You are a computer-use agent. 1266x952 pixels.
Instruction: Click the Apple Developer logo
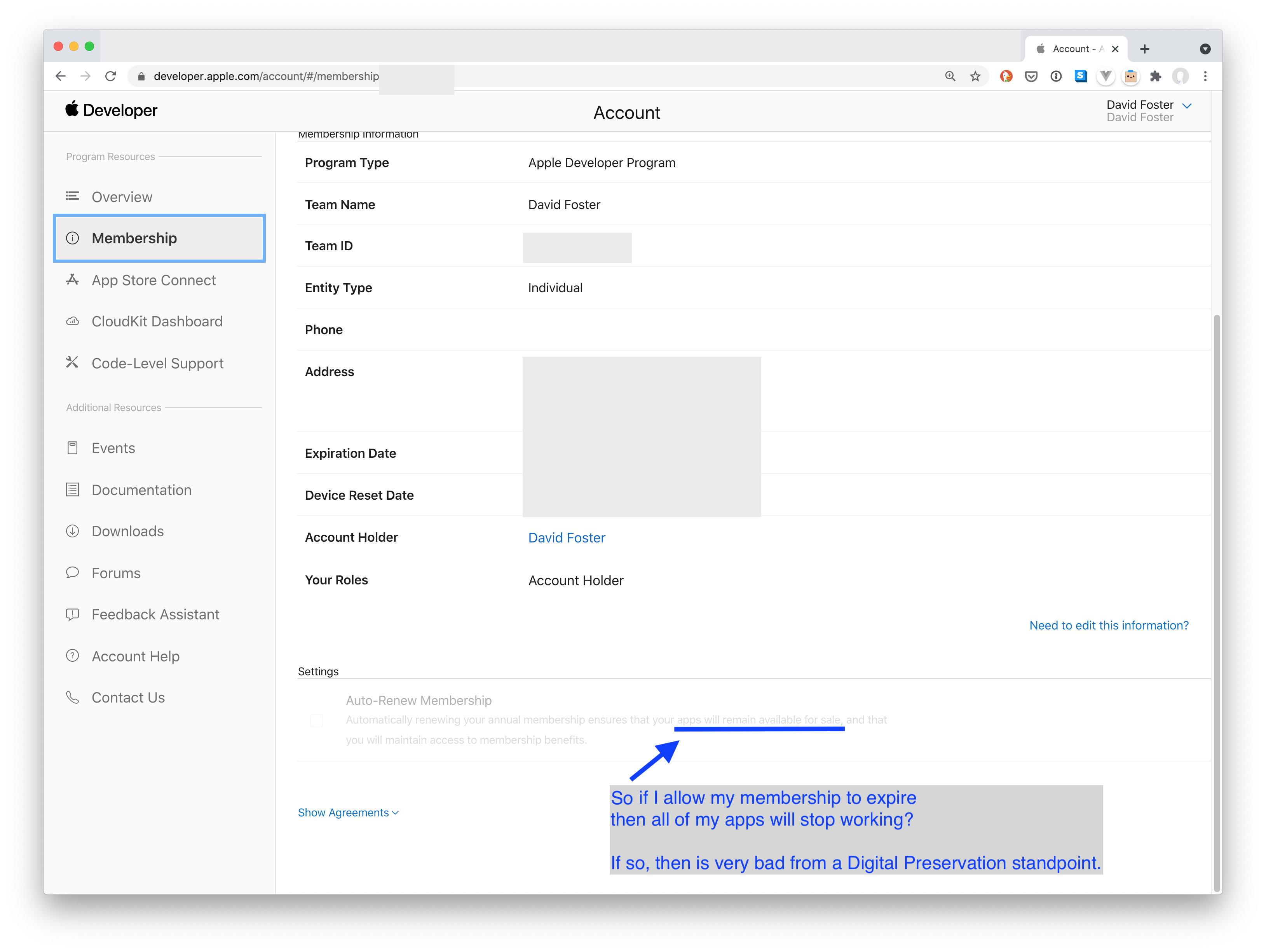[x=112, y=110]
